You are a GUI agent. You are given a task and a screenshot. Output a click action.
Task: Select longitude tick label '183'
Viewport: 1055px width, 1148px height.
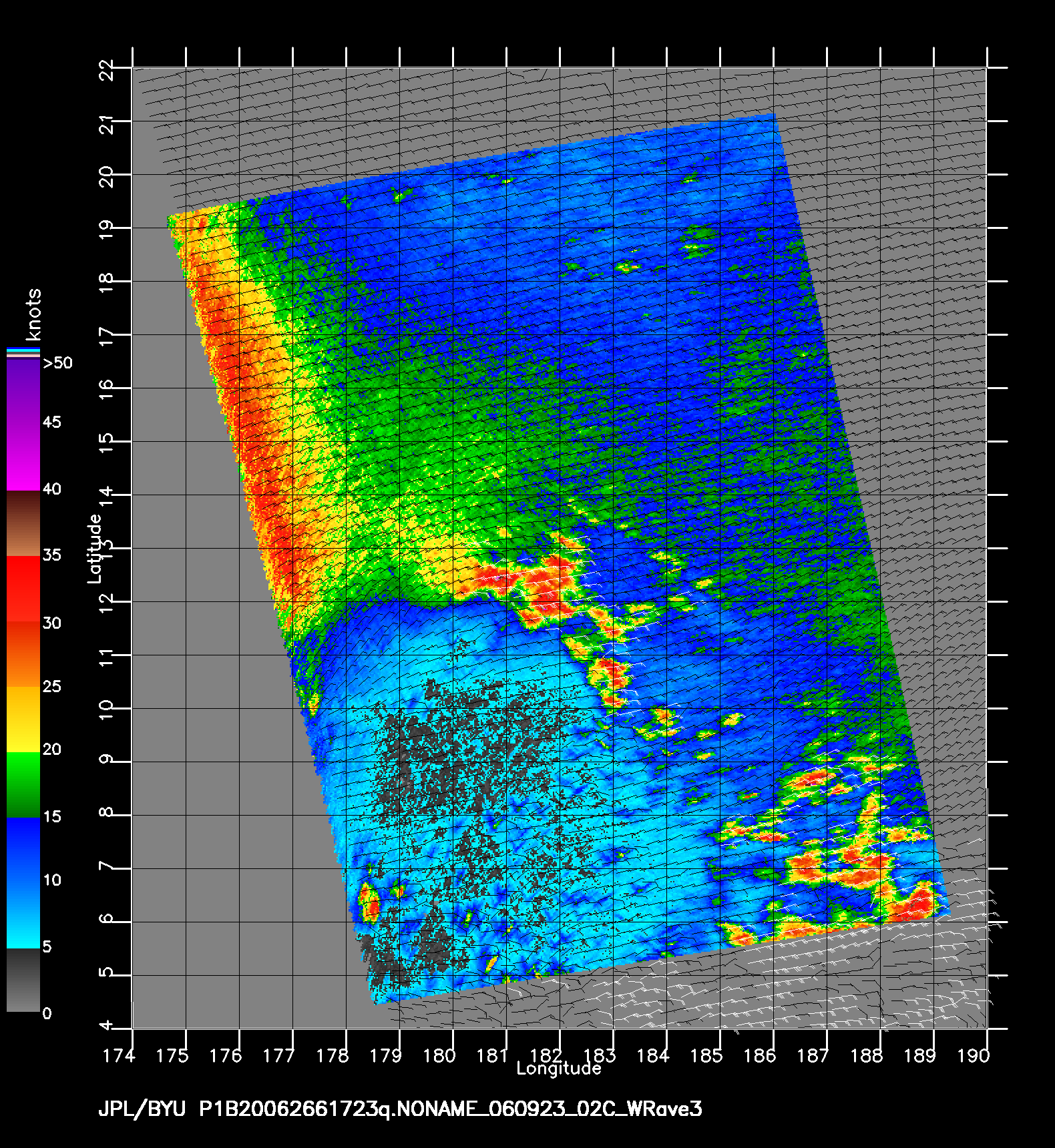(600, 1055)
